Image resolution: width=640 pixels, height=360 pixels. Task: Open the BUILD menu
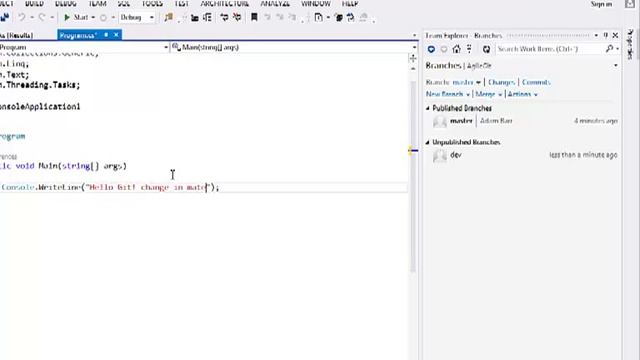[34, 4]
